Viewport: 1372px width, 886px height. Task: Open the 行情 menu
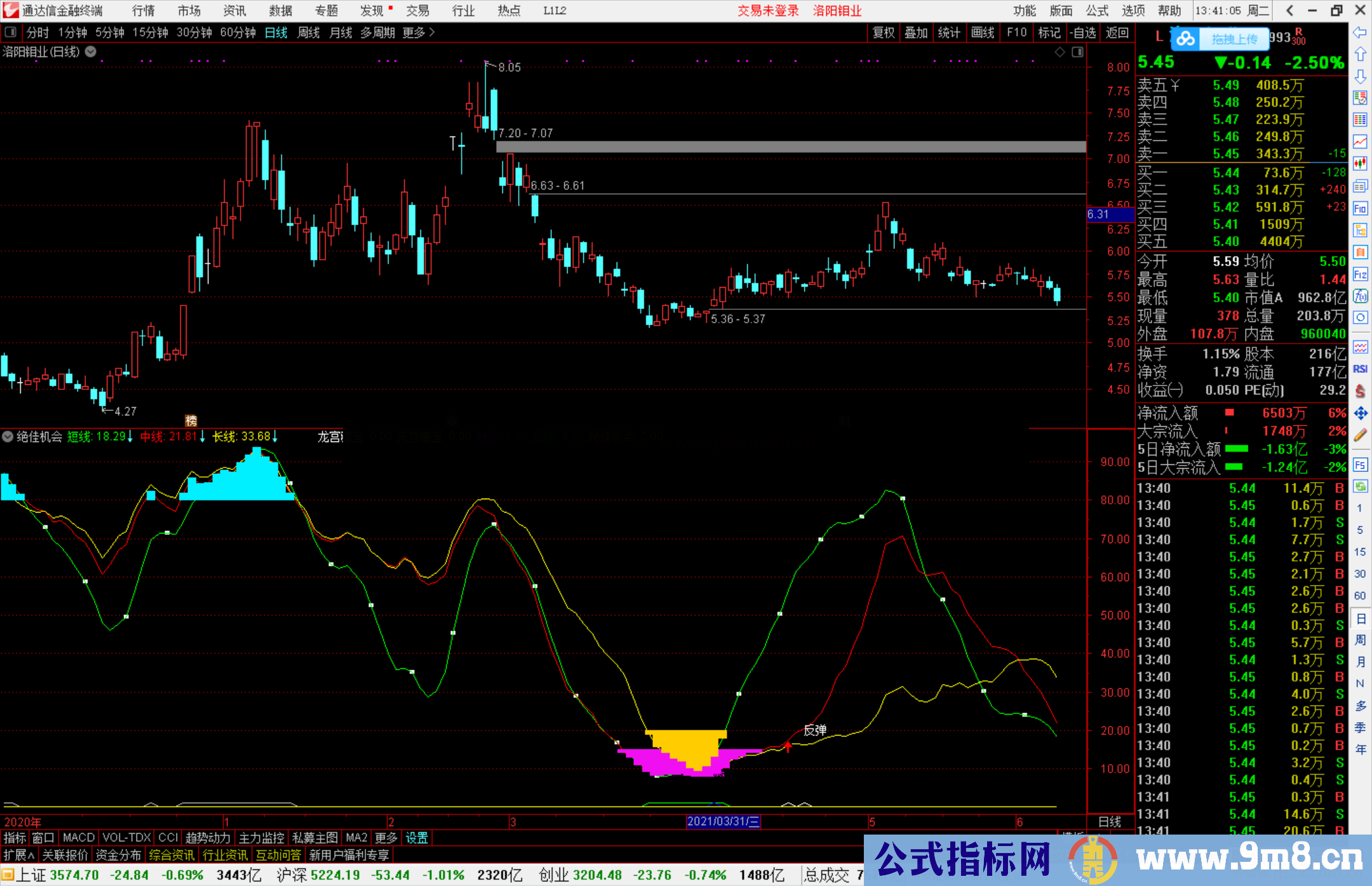pos(143,11)
